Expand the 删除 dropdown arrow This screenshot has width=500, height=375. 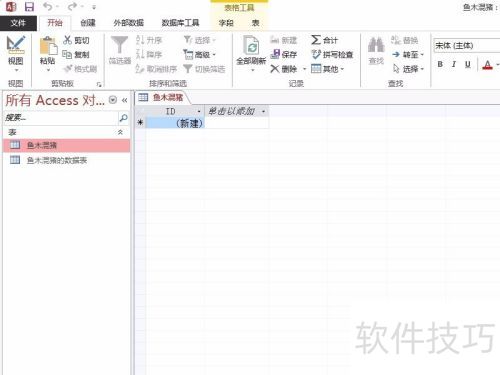click(304, 69)
